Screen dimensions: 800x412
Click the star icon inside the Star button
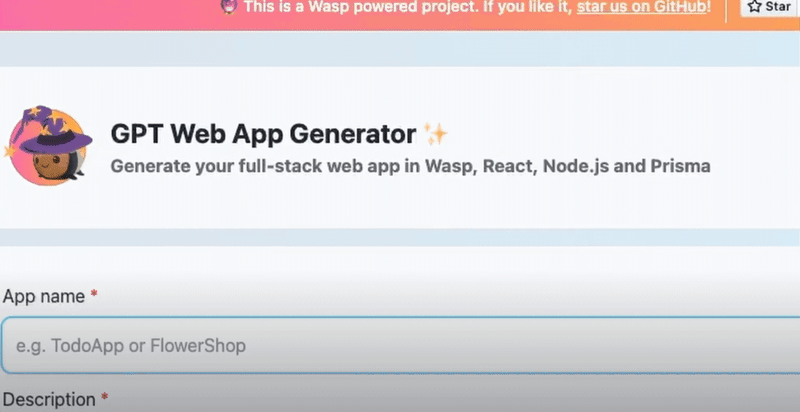pyautogui.click(x=755, y=6)
